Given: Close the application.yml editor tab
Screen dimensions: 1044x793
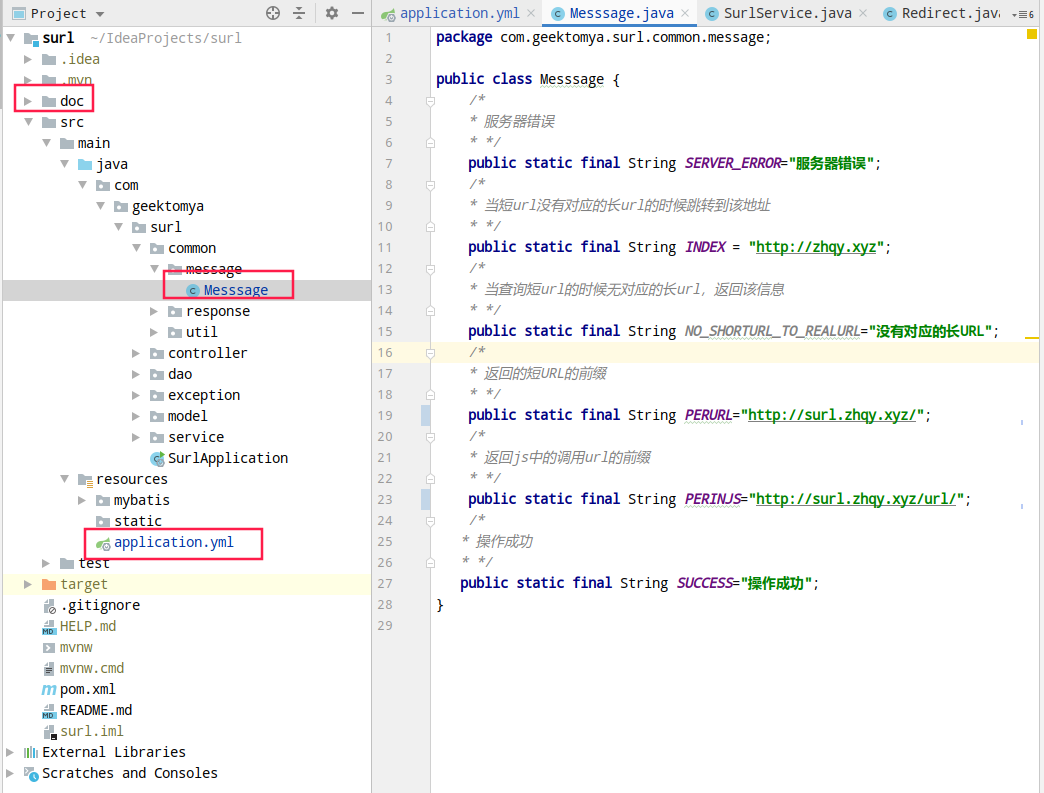Looking at the screenshot, I should coord(531,14).
